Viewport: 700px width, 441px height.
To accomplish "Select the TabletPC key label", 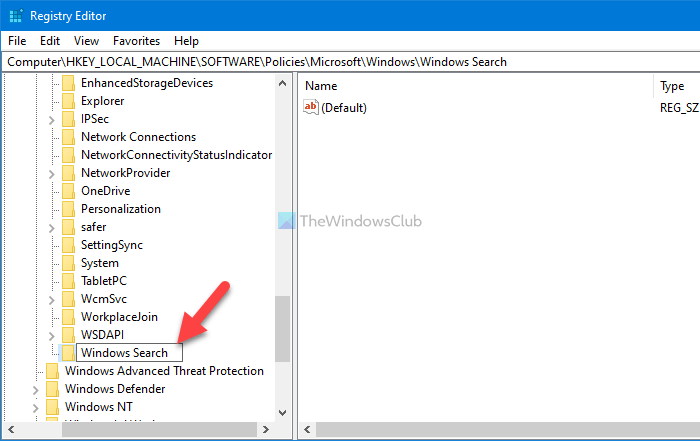I will tap(104, 281).
